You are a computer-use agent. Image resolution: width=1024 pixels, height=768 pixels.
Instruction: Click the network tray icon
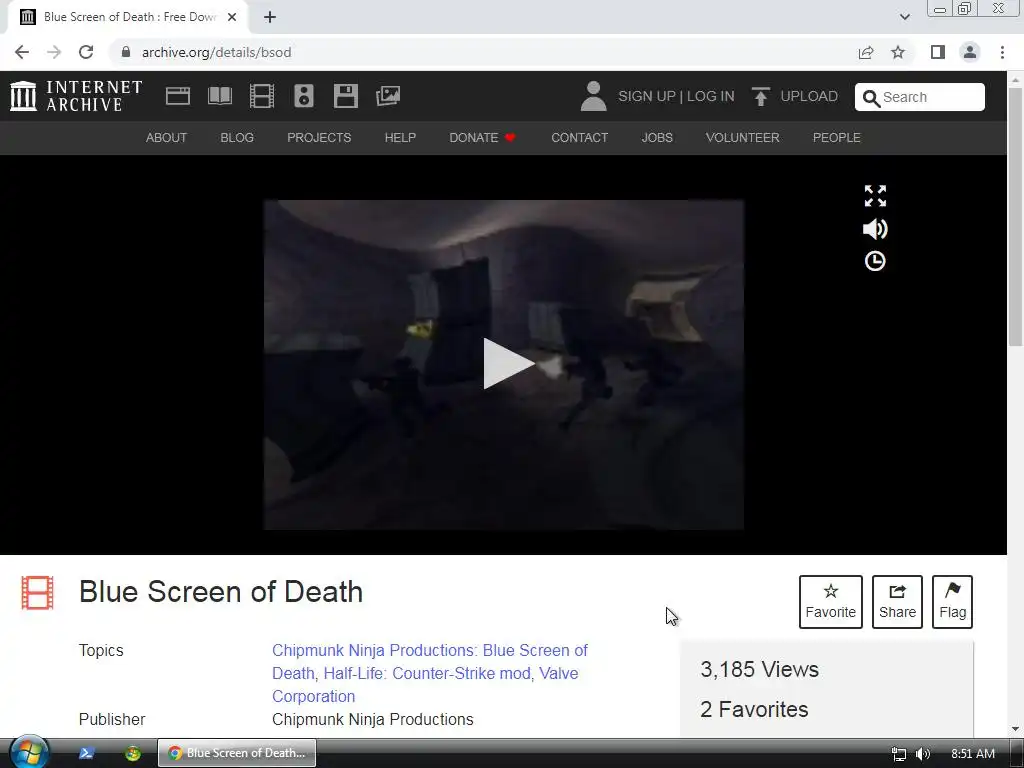pos(899,754)
